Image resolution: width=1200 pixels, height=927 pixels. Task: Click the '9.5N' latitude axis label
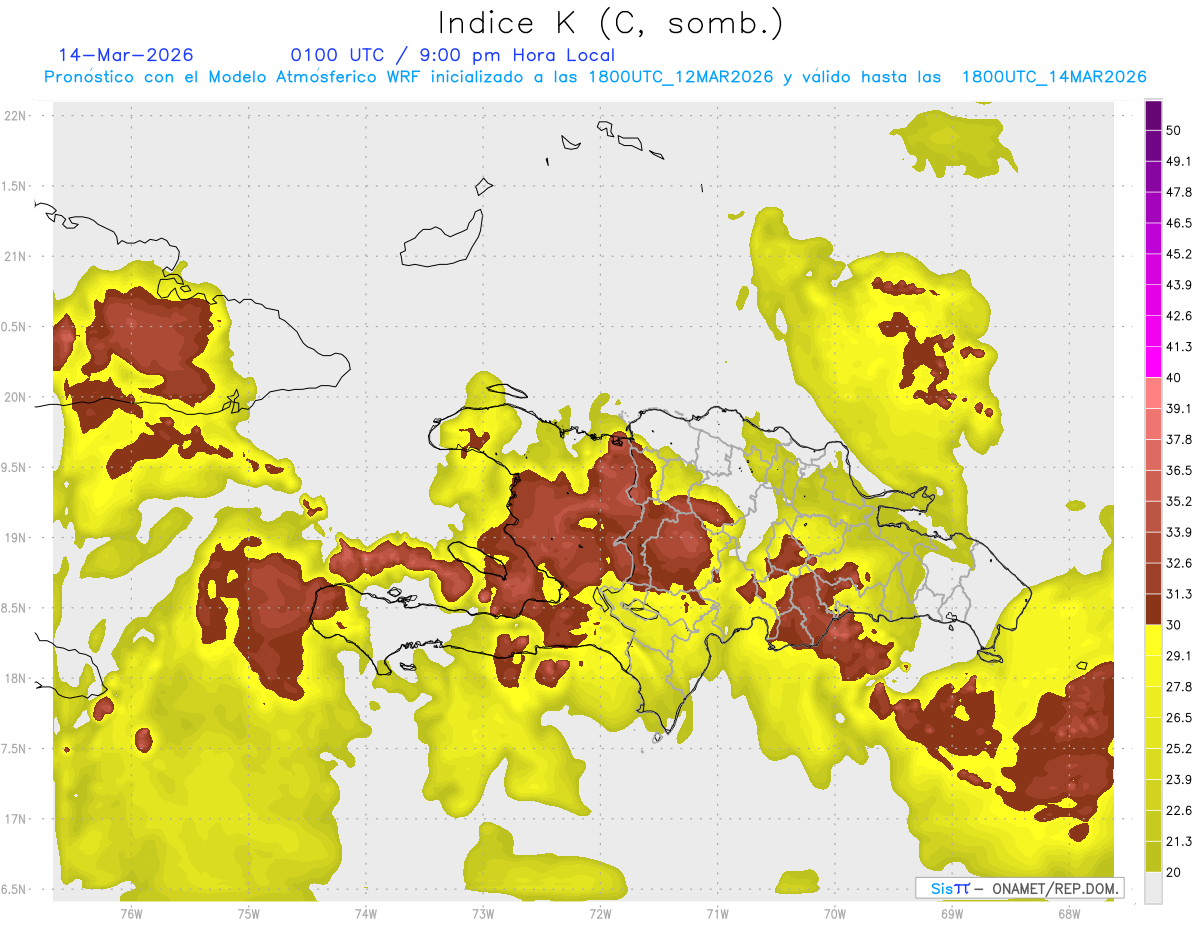(x=15, y=467)
